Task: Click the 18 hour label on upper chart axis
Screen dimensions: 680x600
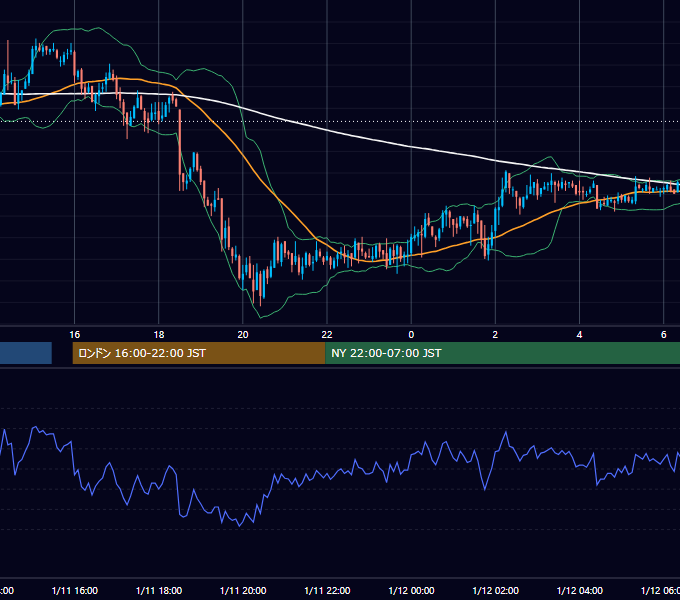Action: tap(159, 335)
